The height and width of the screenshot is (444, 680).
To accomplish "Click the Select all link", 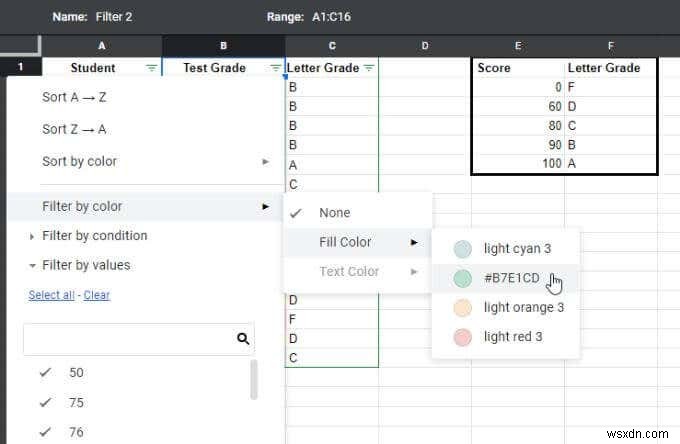I will point(52,295).
